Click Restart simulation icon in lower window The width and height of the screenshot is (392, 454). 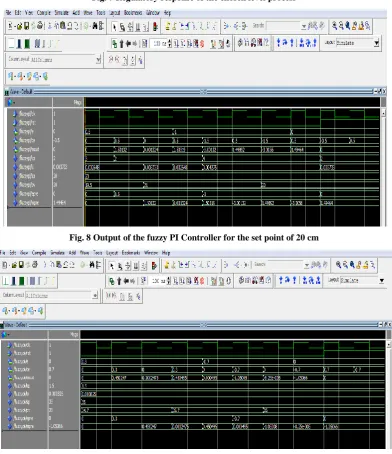142,281
